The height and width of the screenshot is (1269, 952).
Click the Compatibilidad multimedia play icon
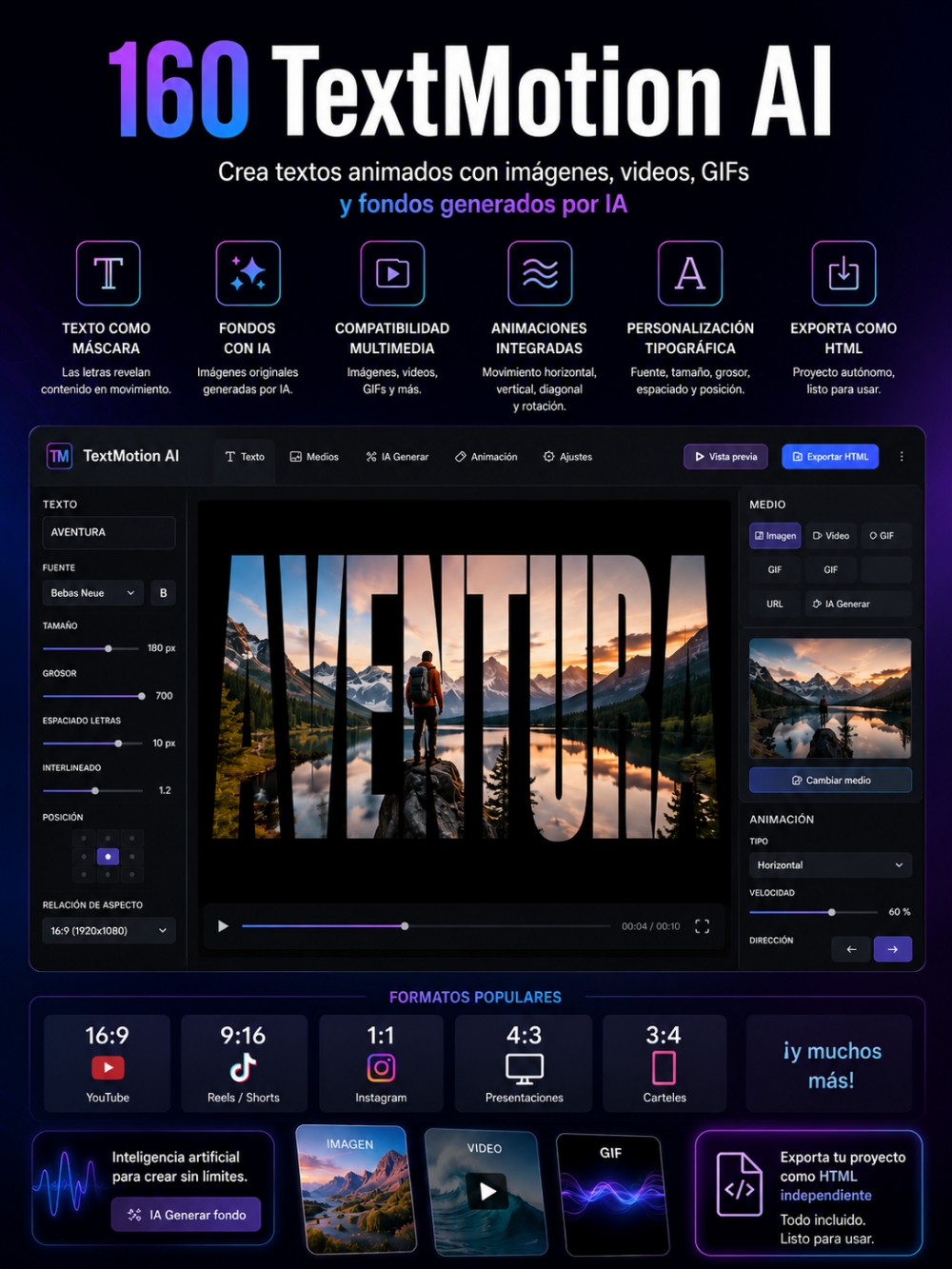[392, 273]
